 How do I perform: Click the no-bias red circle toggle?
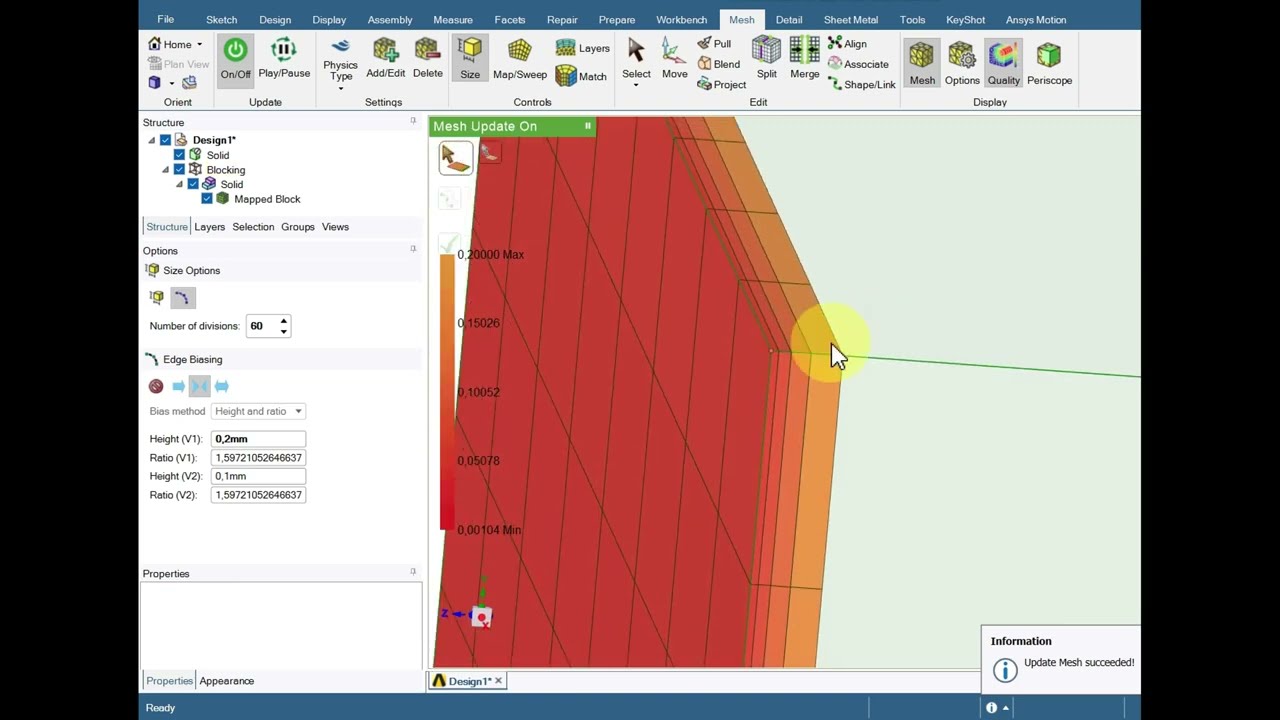click(156, 386)
